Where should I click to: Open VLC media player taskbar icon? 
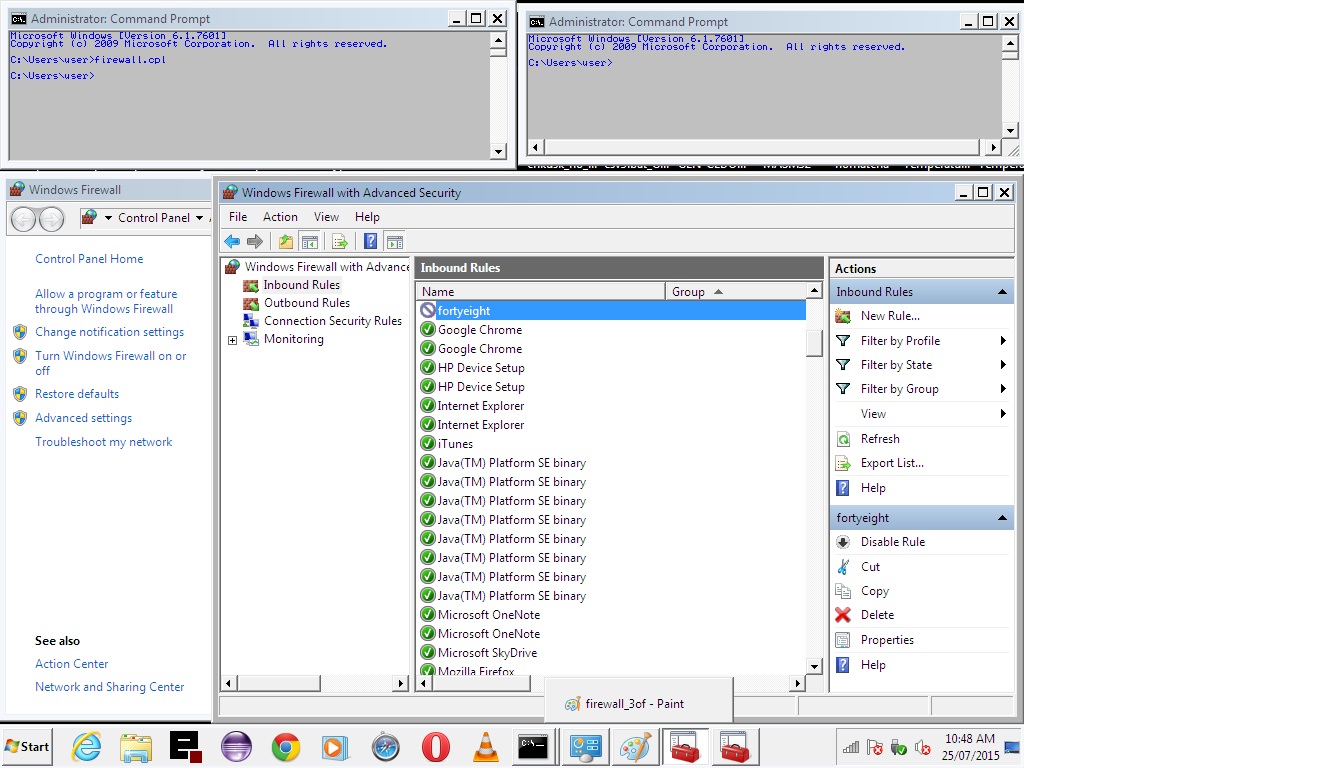click(485, 747)
